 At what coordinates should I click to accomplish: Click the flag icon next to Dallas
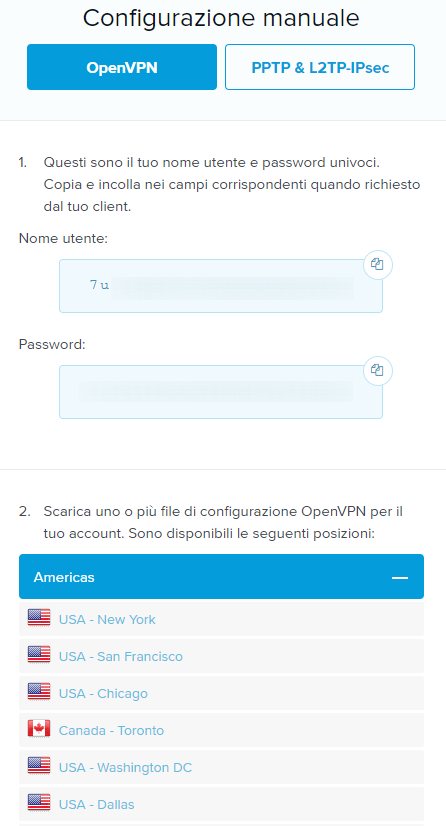point(39,802)
